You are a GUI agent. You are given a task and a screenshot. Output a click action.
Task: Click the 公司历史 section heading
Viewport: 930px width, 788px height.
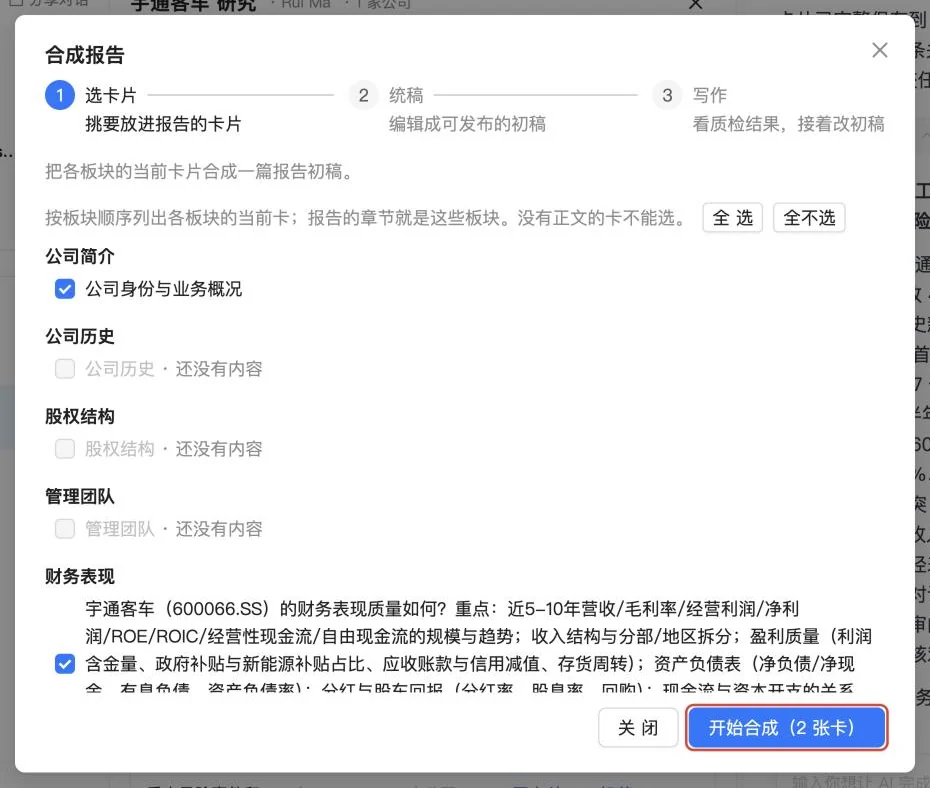(x=80, y=336)
